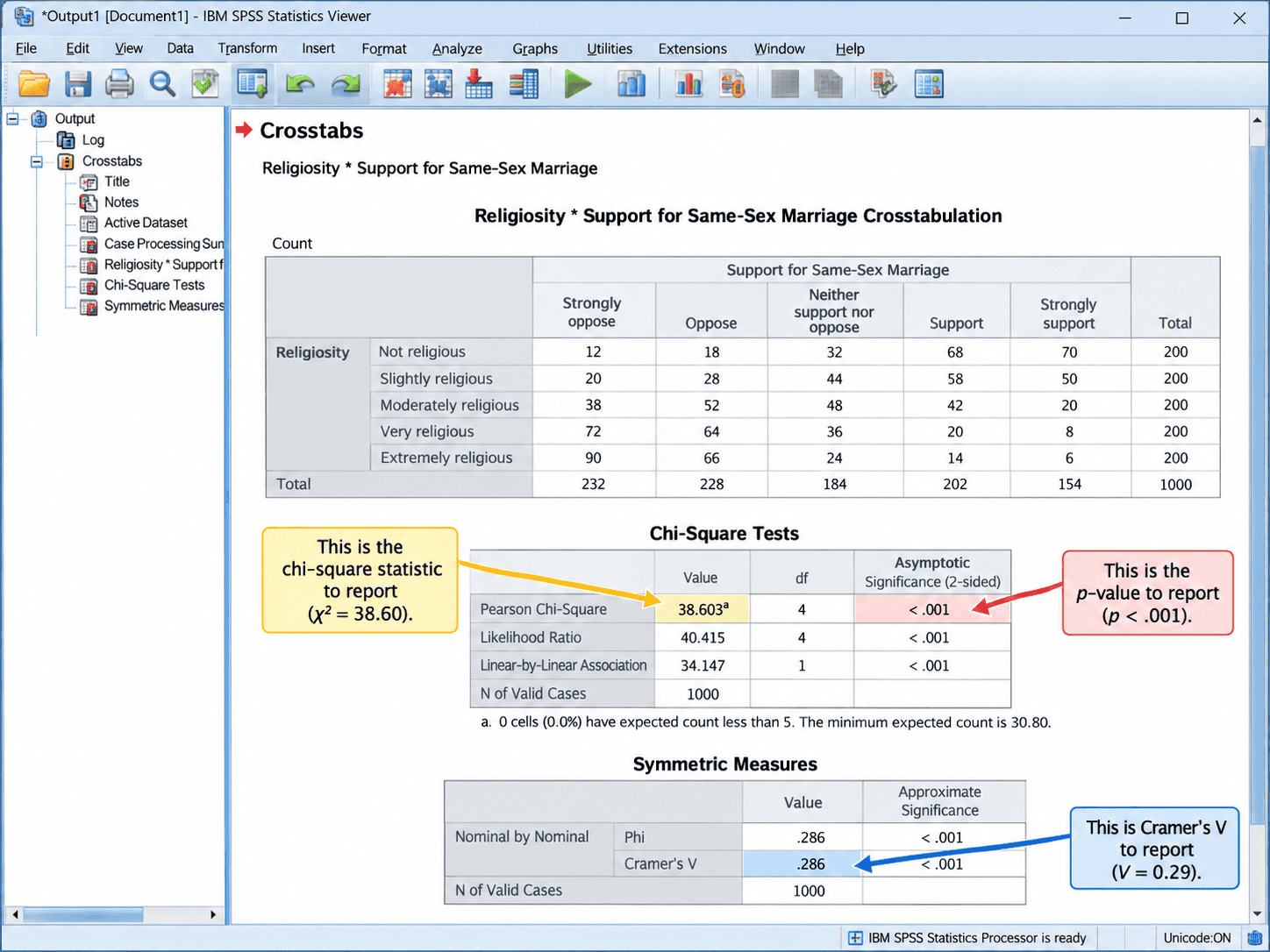Screen dimensions: 1270x952
Task: Select Log in the outline pane
Action: pyautogui.click(x=93, y=140)
